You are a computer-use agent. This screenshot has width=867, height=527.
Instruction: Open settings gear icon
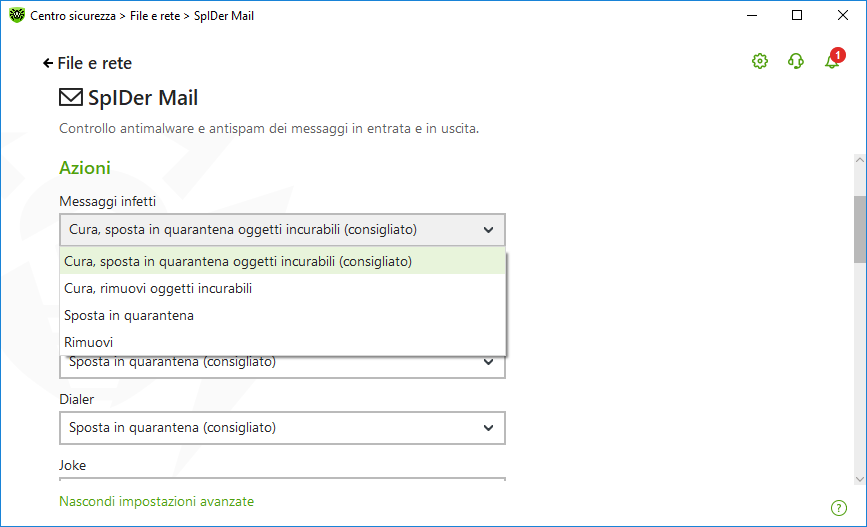760,62
